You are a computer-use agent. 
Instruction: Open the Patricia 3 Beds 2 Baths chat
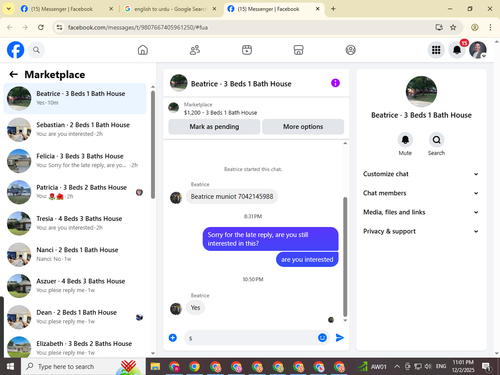75,192
